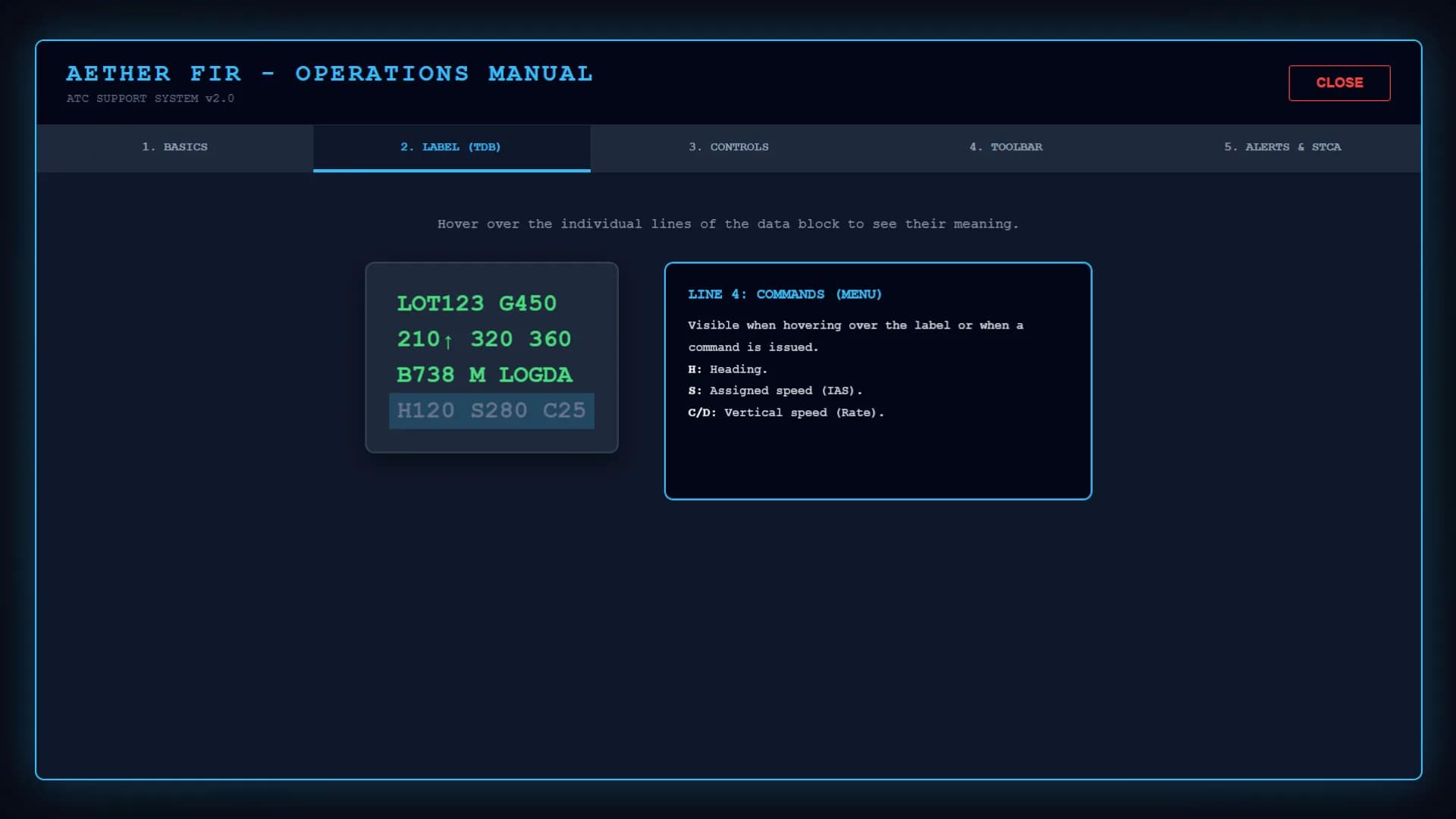Click data block line 210↑ 320 360
This screenshot has width=1456, height=819.
coord(491,339)
